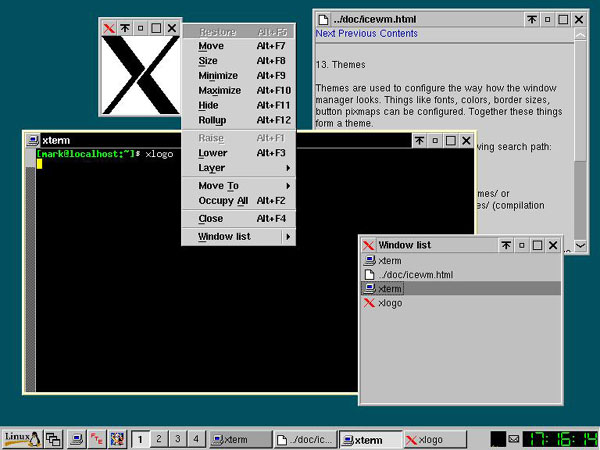Click the large X logo graphic
This screenshot has height=450, width=600.
140,75
